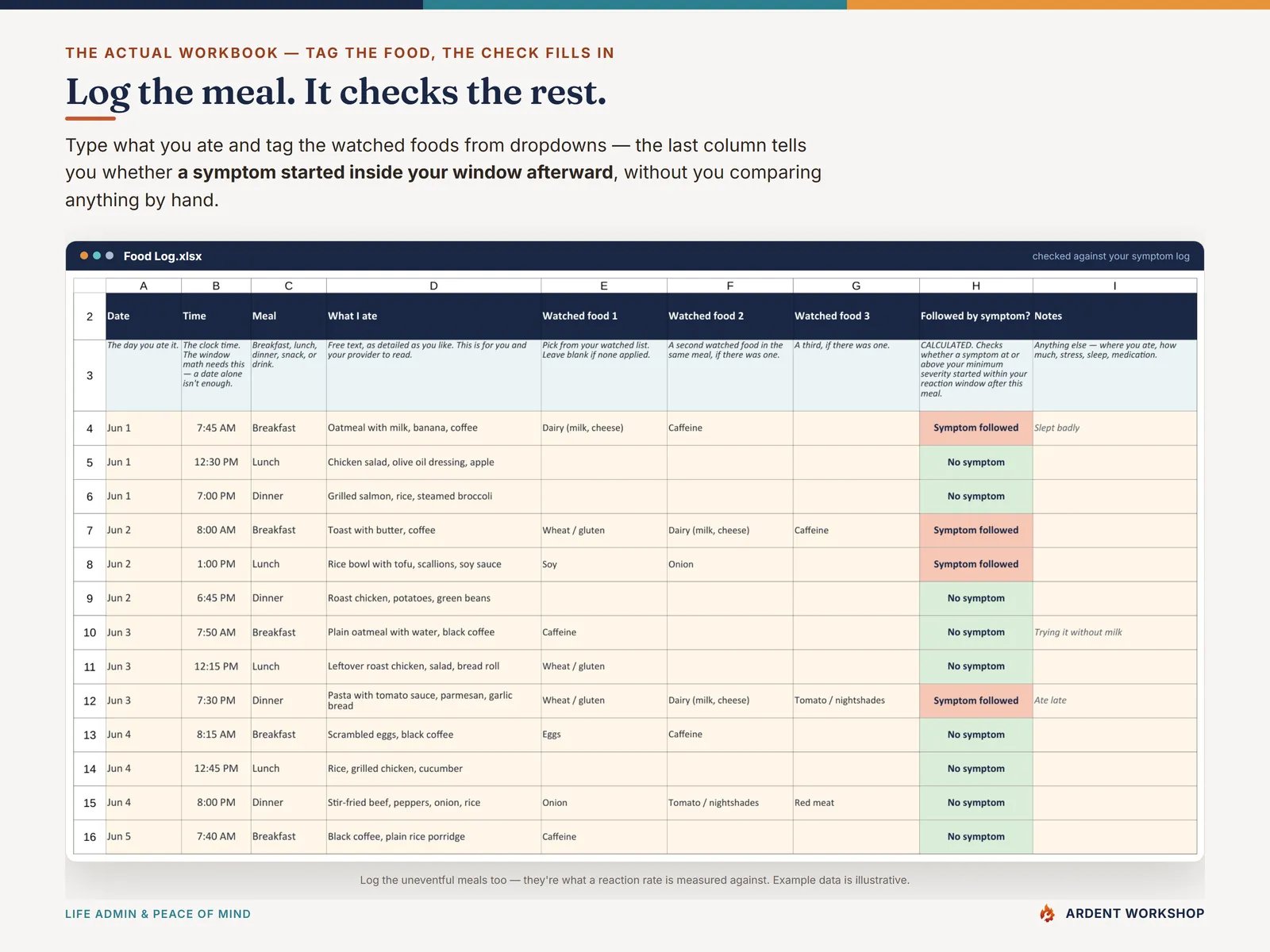Click the '8:15 AM' time cell

click(216, 735)
